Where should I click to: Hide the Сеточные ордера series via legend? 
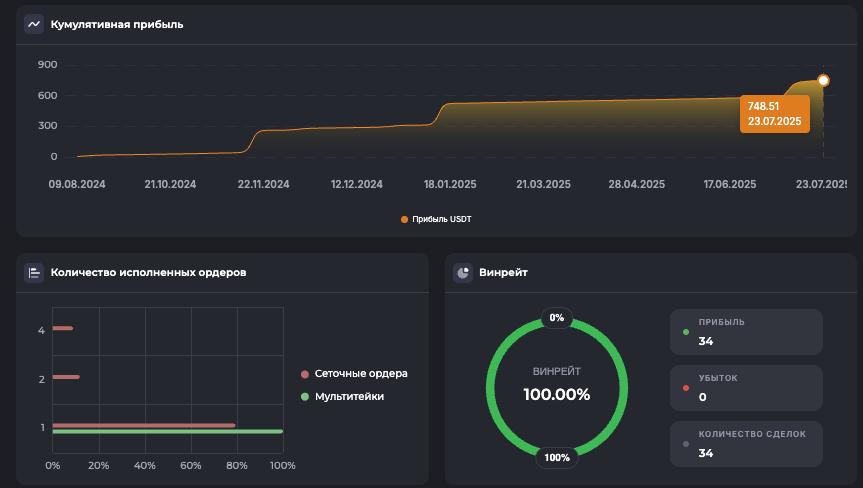354,374
